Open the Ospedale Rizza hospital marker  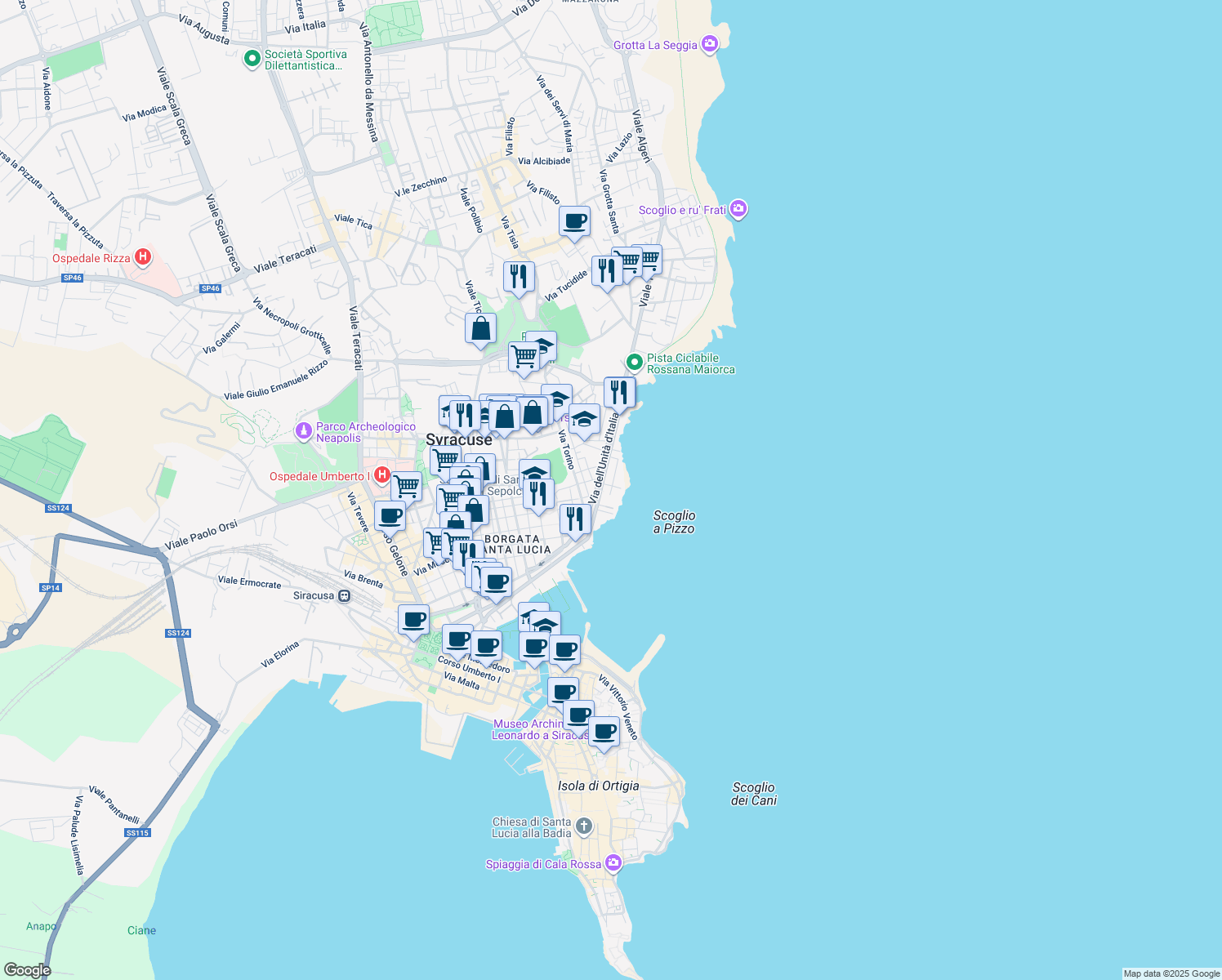(x=143, y=258)
